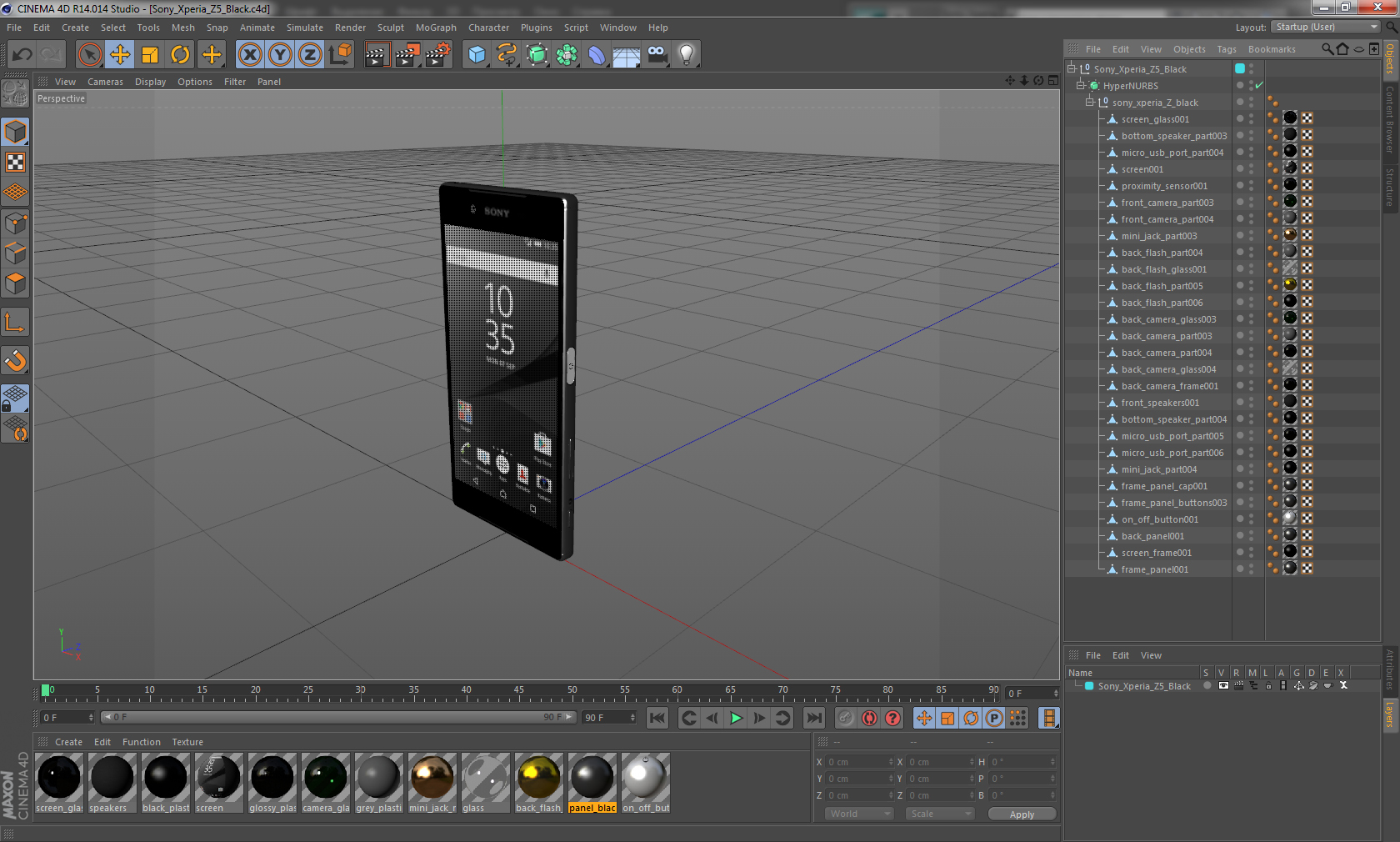Add a camera object
Screen dimensions: 1400x842
coord(657,55)
